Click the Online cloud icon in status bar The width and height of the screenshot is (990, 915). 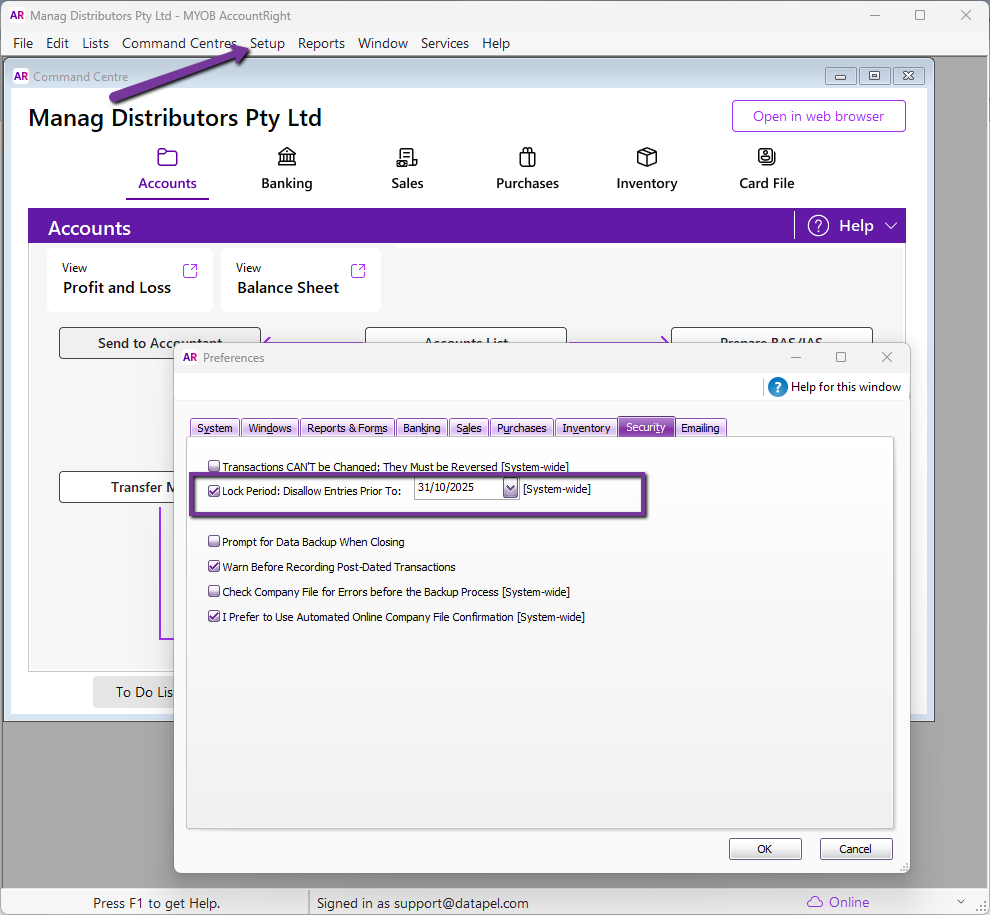(x=815, y=902)
